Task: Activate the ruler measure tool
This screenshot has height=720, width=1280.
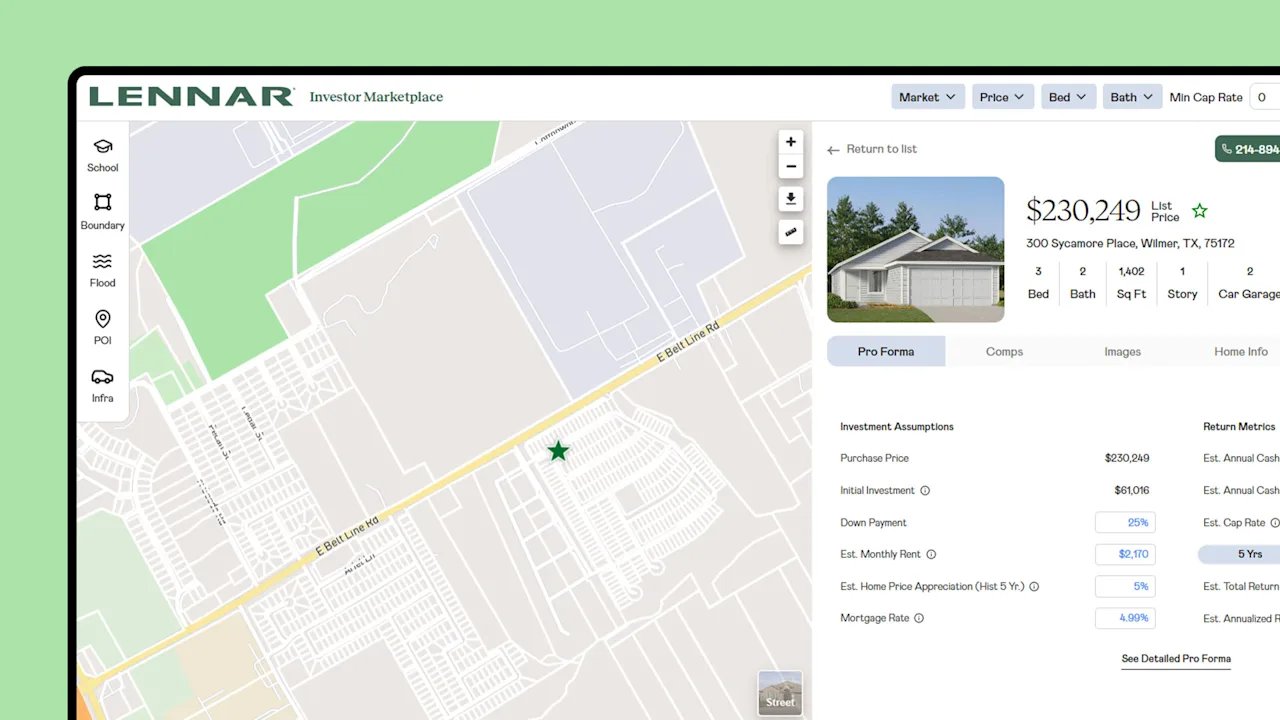Action: click(x=791, y=232)
